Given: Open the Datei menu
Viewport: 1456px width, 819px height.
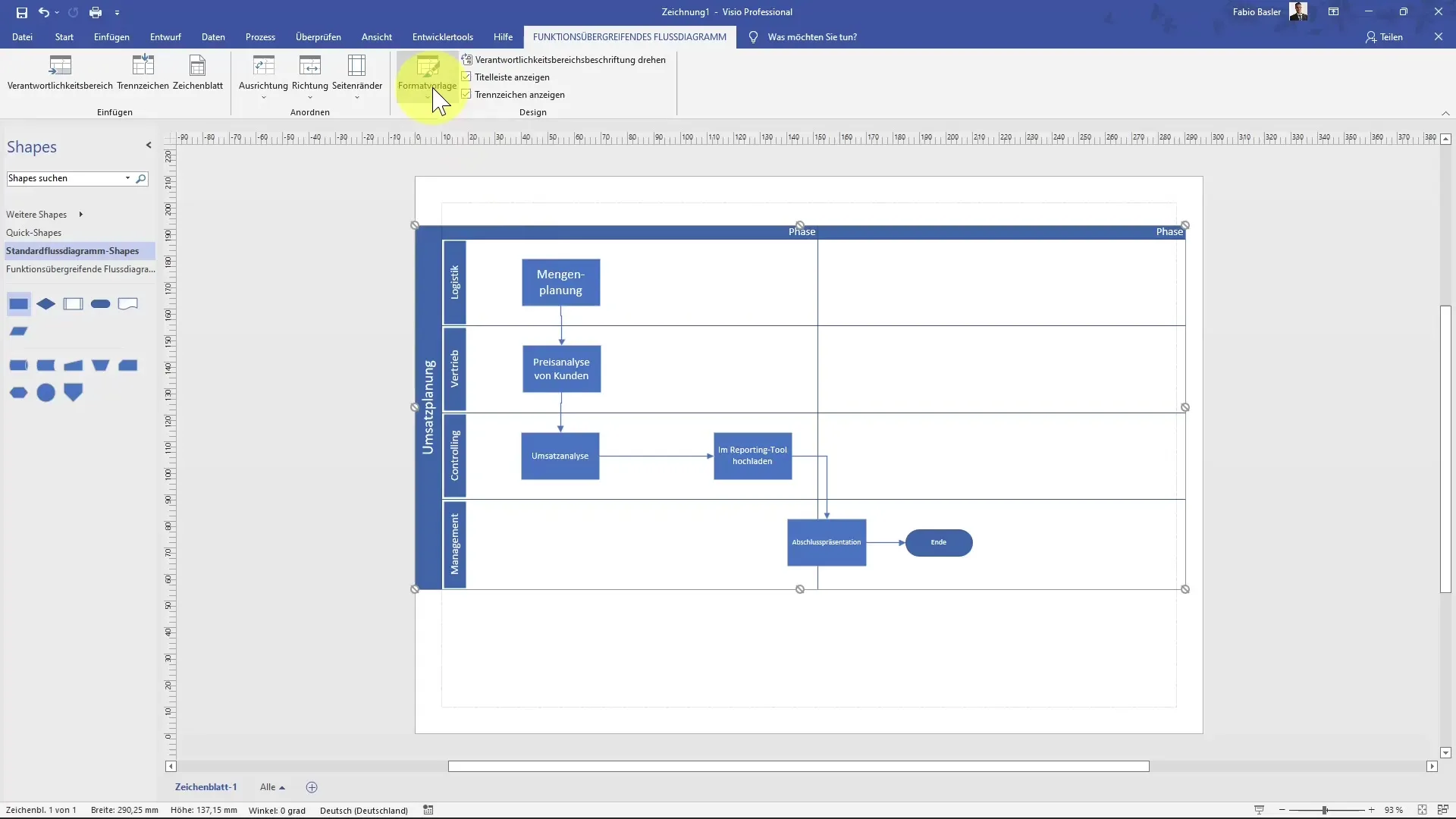Looking at the screenshot, I should 22,37.
